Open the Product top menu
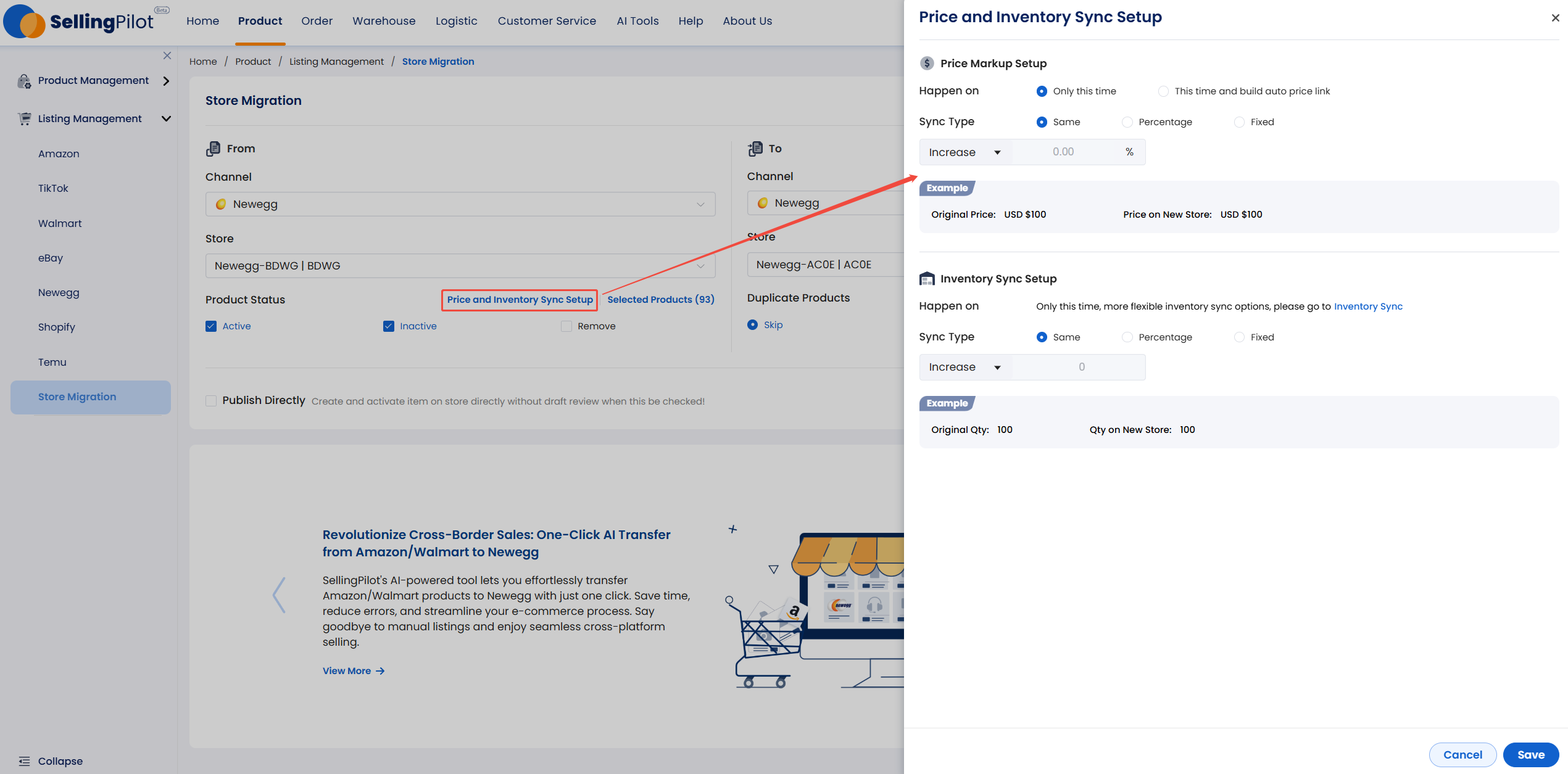 pyautogui.click(x=260, y=21)
